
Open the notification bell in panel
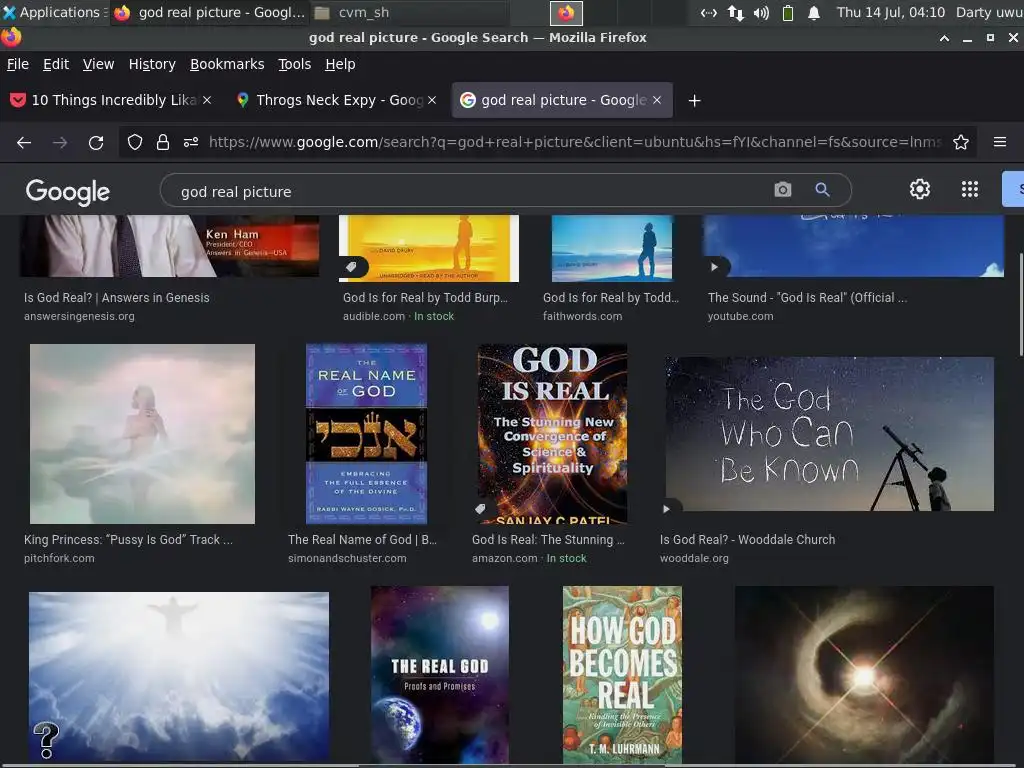tap(814, 12)
